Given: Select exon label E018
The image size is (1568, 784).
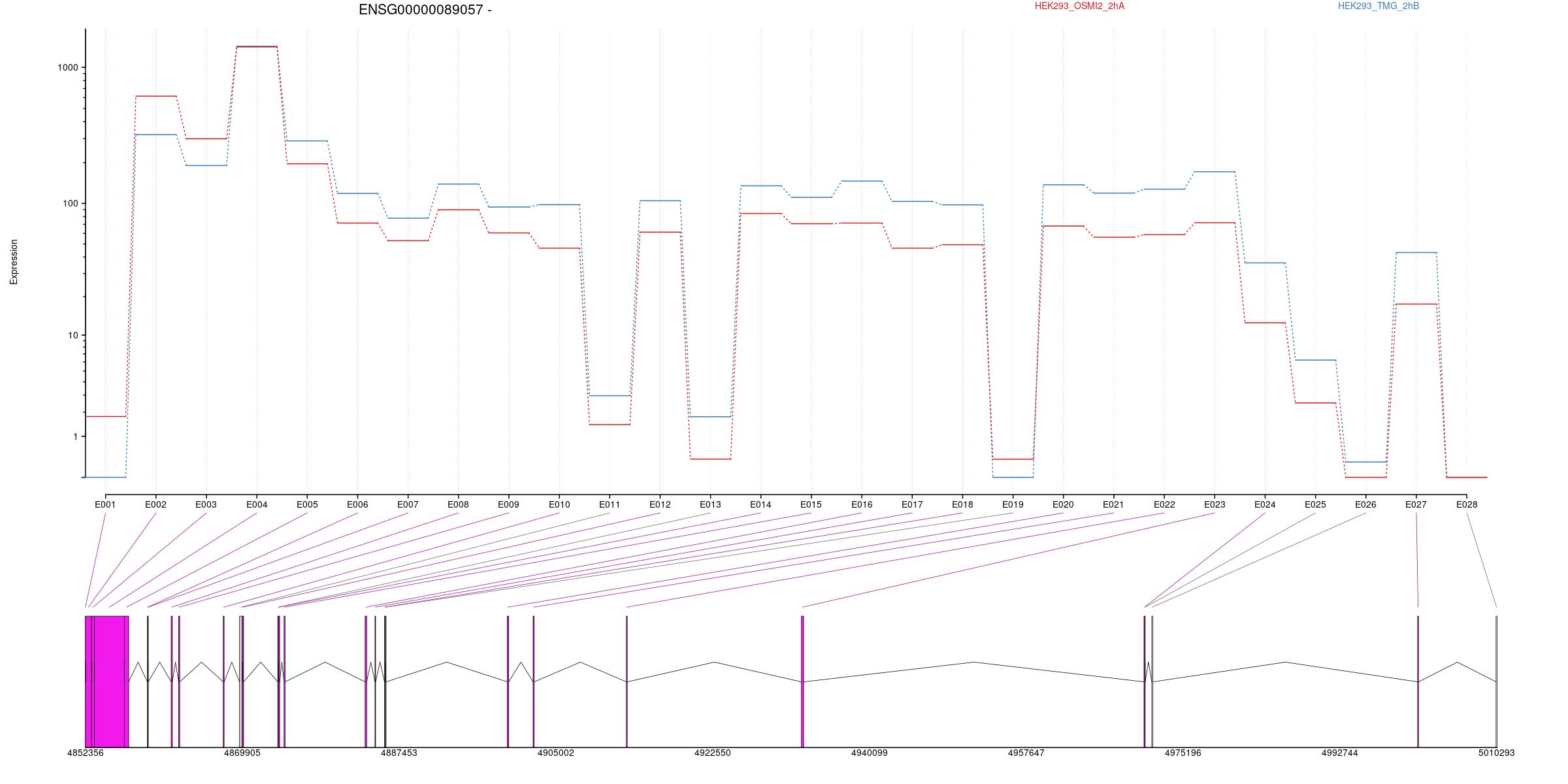Looking at the screenshot, I should [x=962, y=504].
